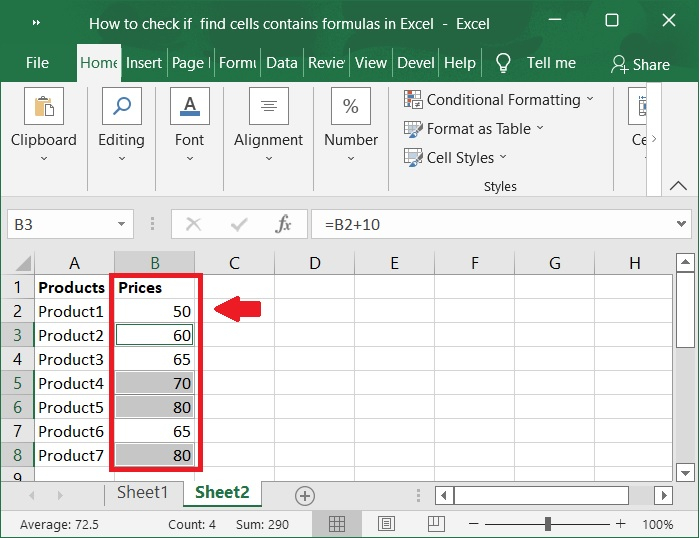The height and width of the screenshot is (538, 700).
Task: Click the Tell me lightbulb icon
Action: [503, 63]
